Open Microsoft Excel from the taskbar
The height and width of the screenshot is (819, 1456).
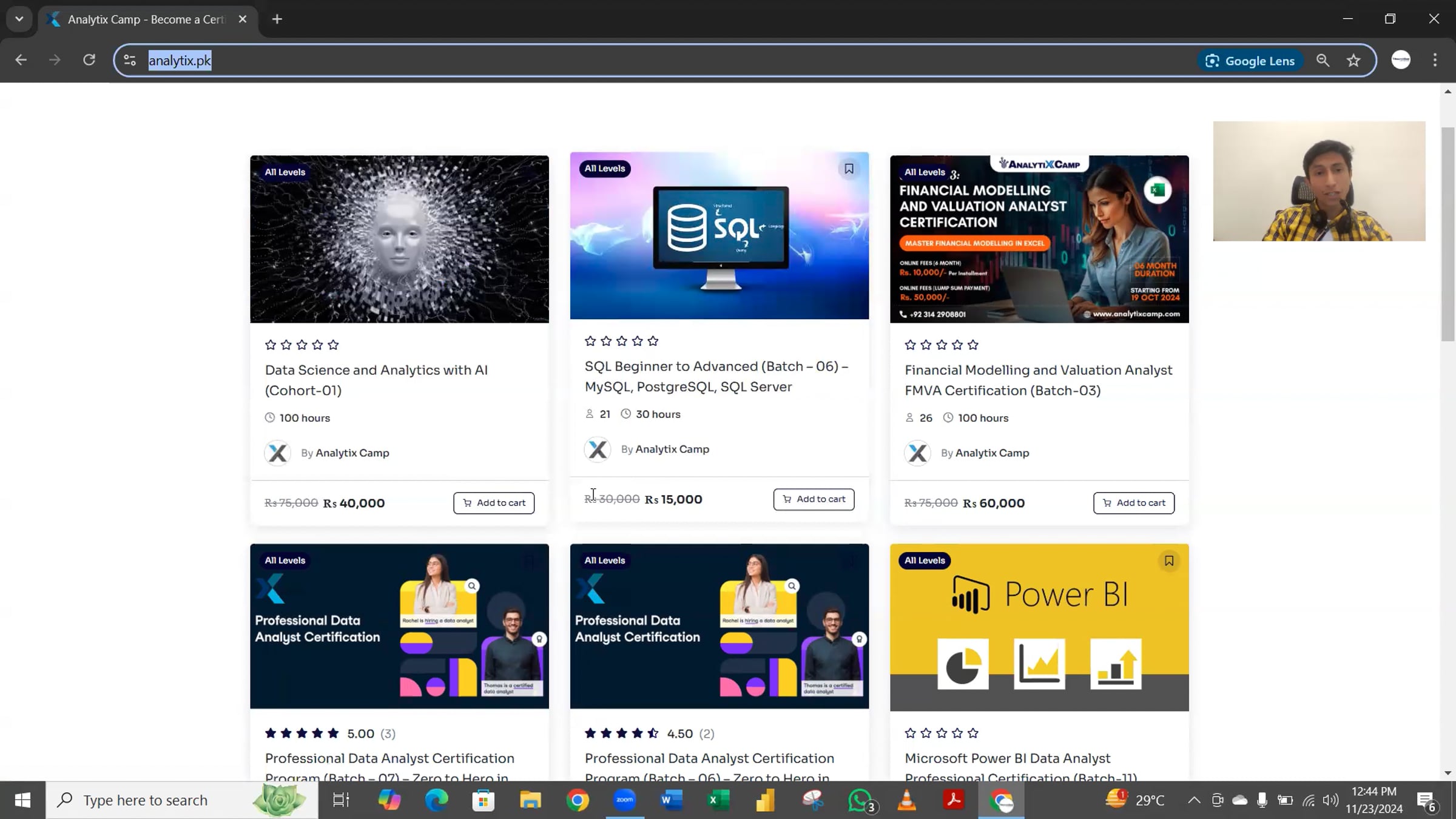(718, 800)
